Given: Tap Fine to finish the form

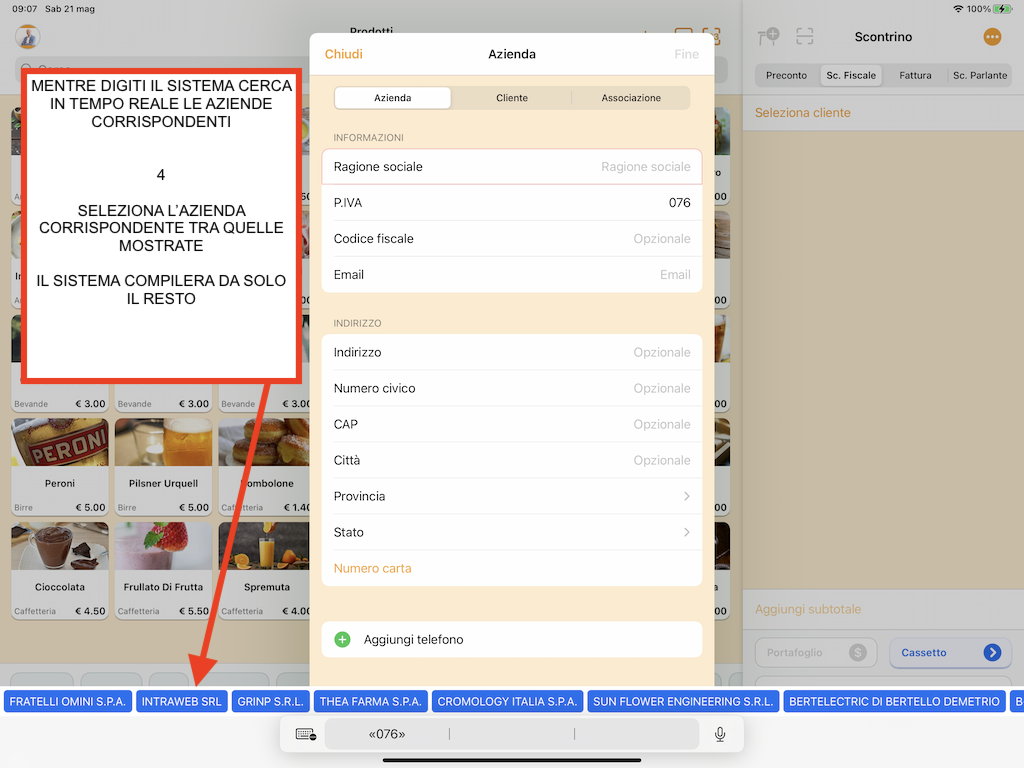Looking at the screenshot, I should [686, 54].
